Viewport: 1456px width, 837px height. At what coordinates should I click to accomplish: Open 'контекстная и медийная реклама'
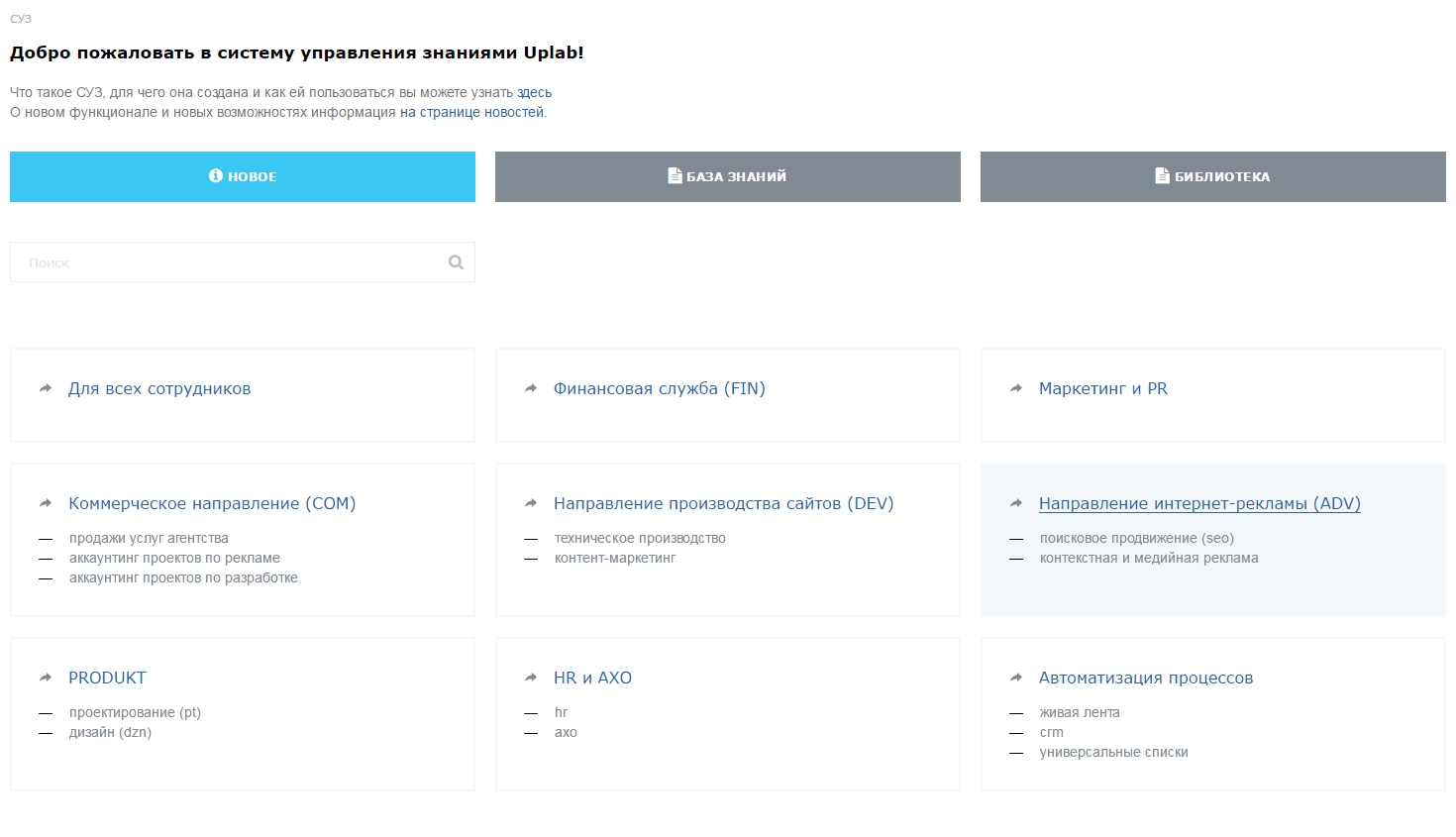point(1149,558)
